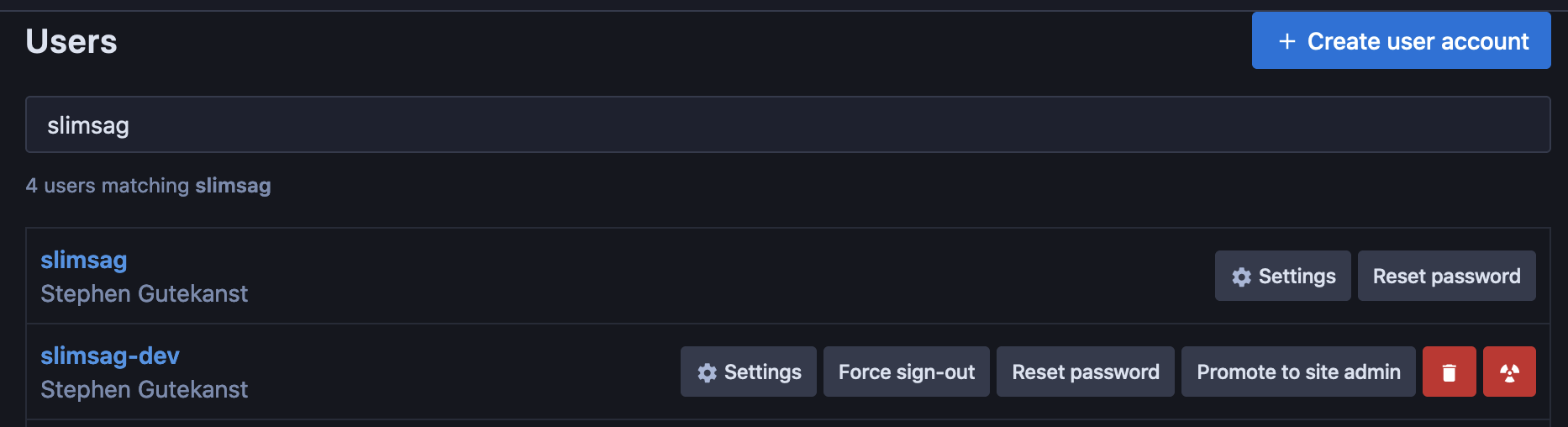Click Stephen Gutekanst name under slimsag

point(144,294)
